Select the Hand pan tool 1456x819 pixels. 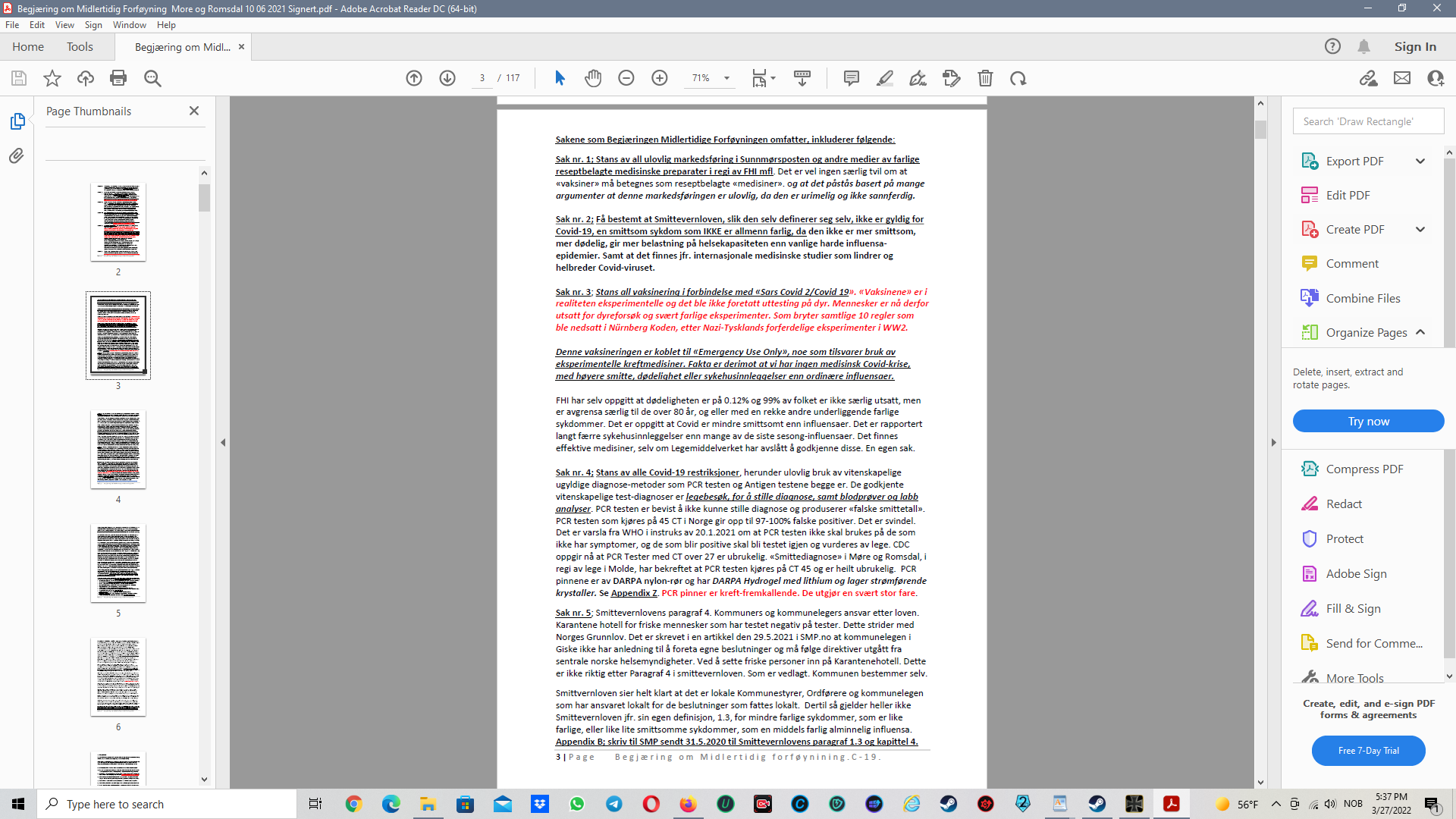click(593, 78)
